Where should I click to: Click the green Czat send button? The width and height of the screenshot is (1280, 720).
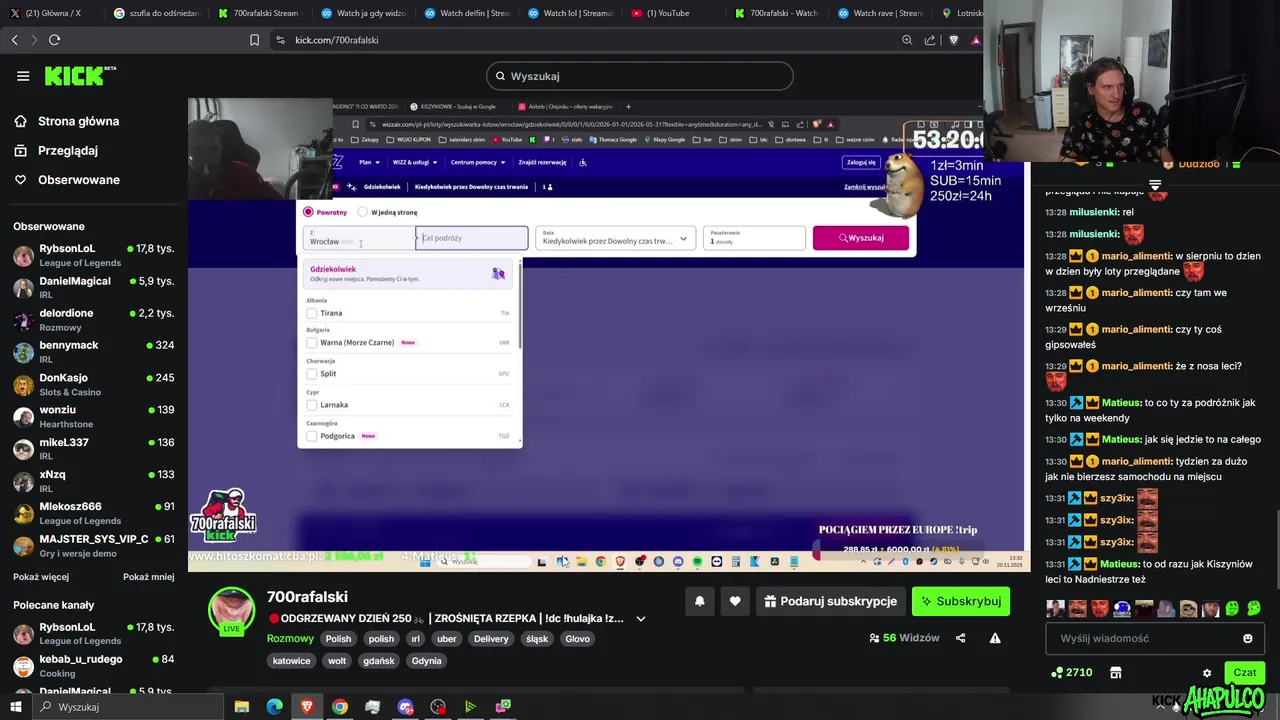(x=1245, y=673)
